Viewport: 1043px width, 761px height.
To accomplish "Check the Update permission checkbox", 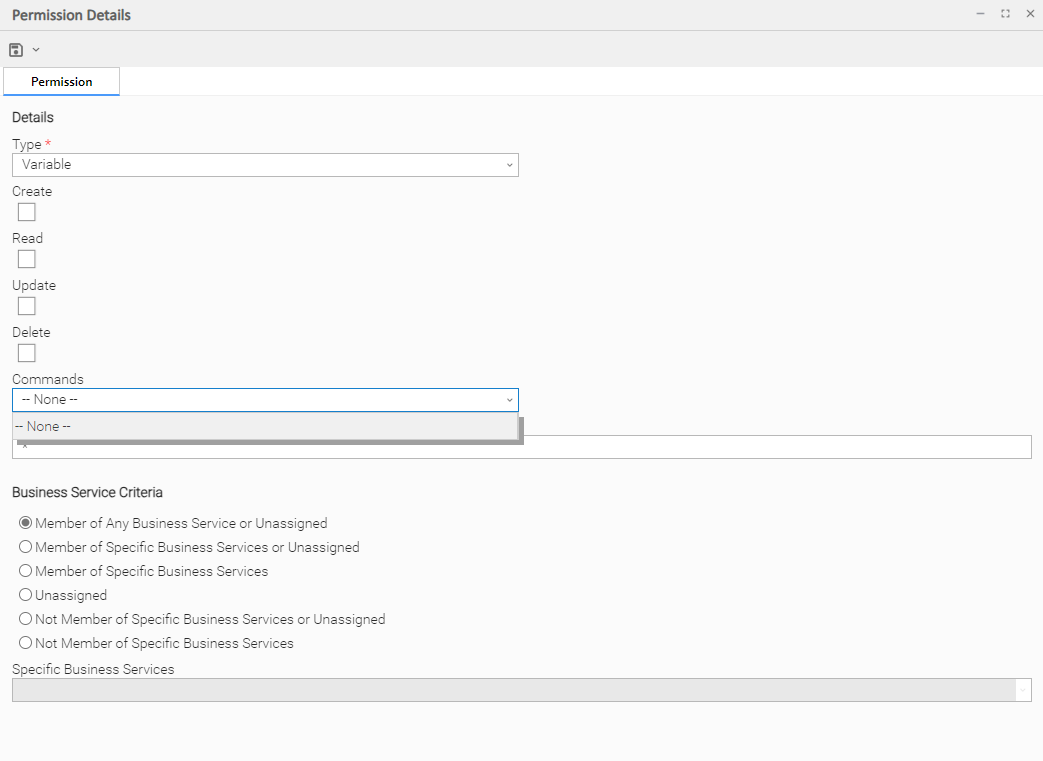I will (x=27, y=306).
